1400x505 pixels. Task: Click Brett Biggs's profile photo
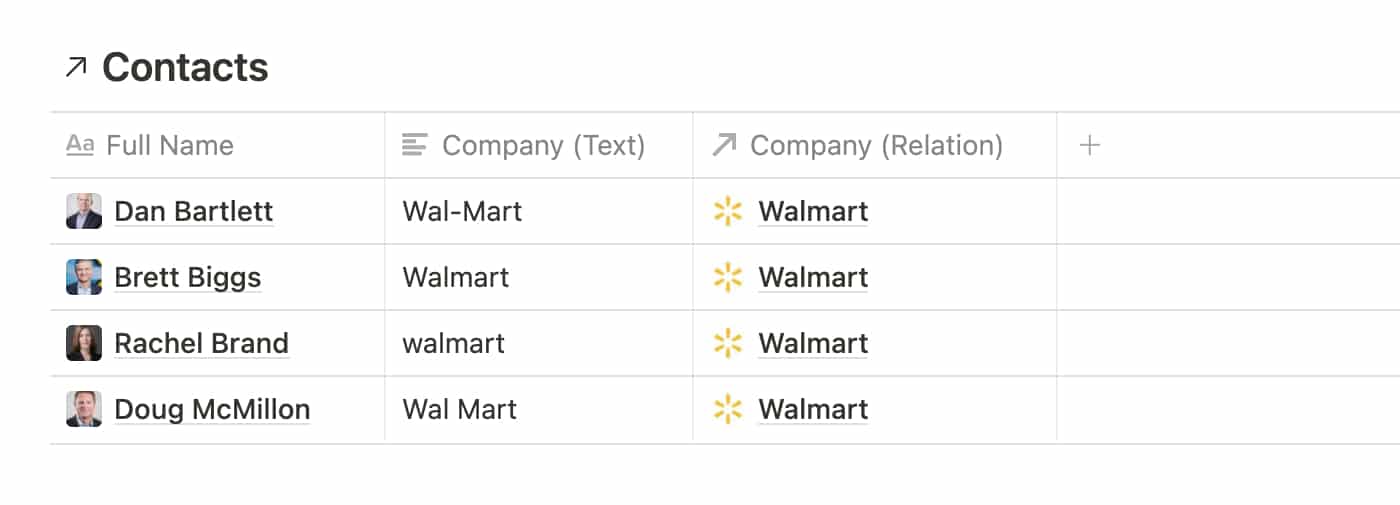[x=84, y=277]
